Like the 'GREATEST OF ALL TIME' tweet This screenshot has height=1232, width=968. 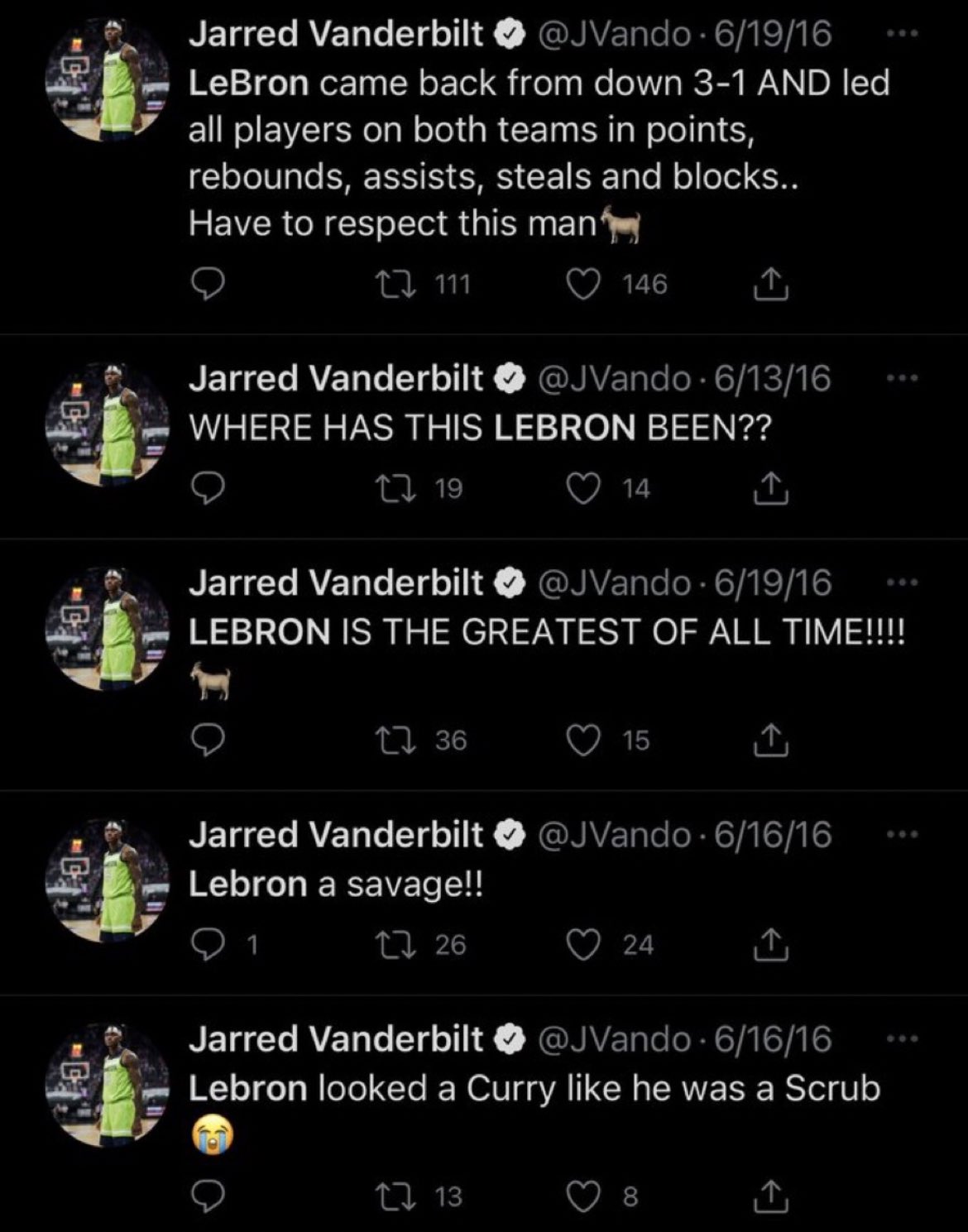[583, 740]
